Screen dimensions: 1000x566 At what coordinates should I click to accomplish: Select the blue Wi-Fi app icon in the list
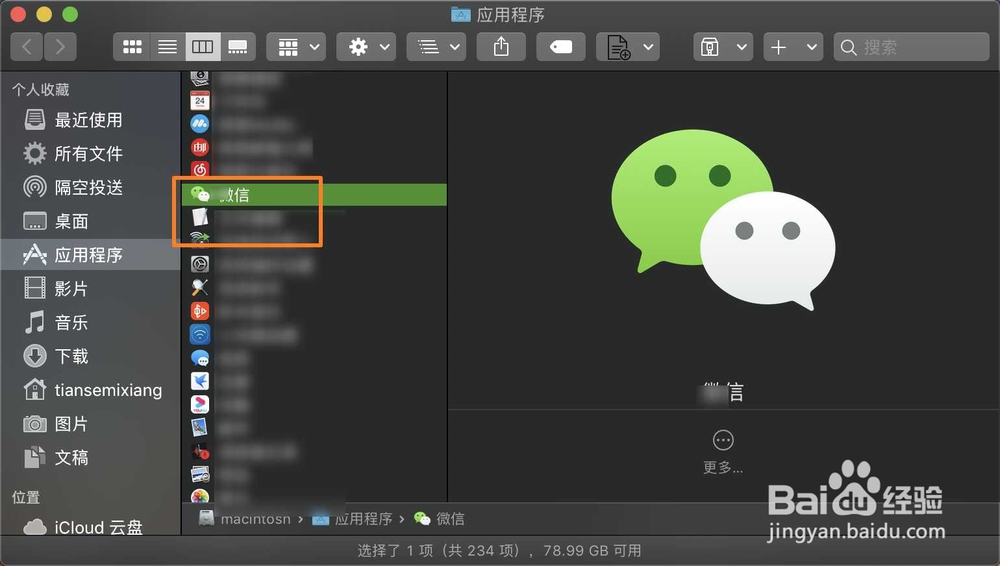tap(200, 334)
